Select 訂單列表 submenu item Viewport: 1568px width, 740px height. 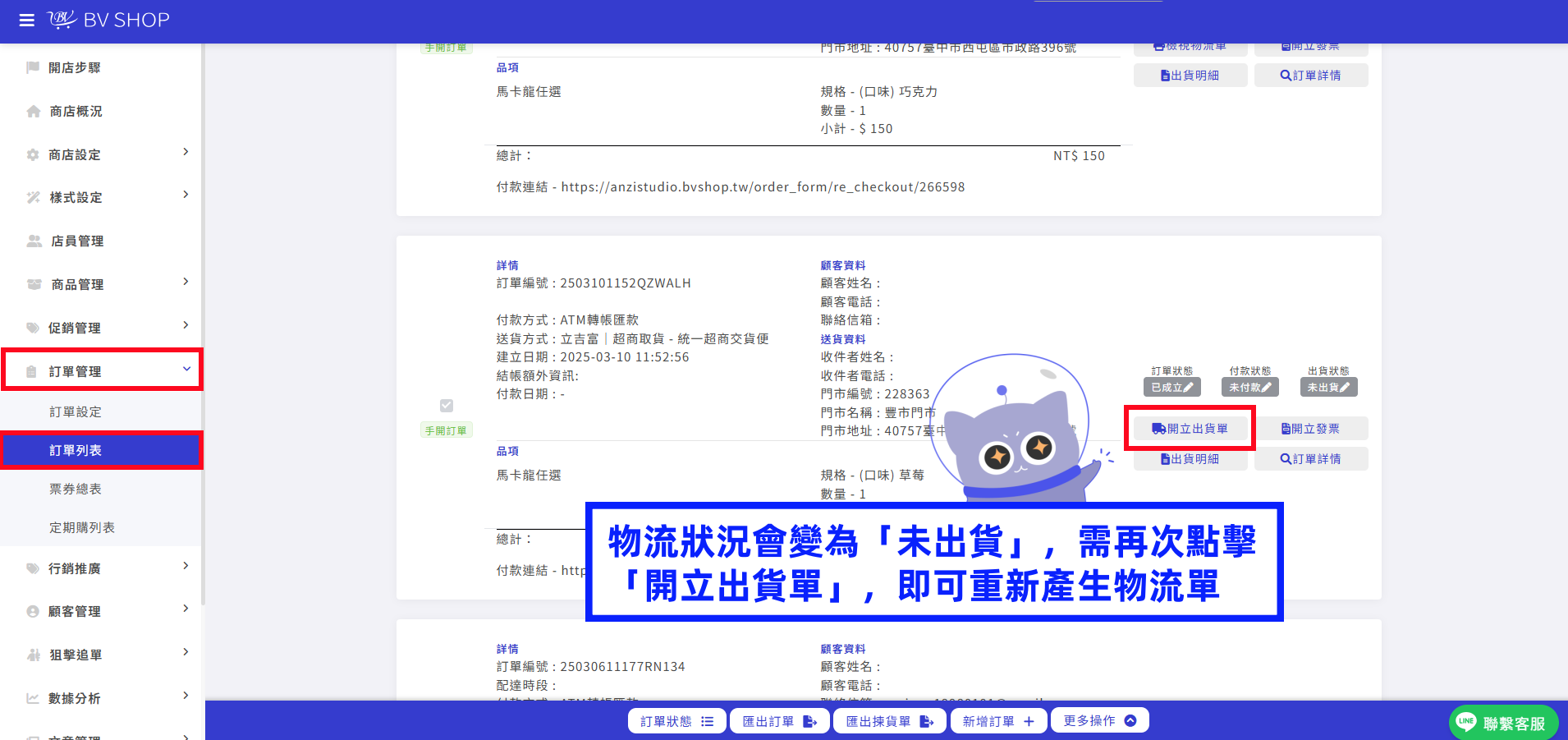coord(100,450)
